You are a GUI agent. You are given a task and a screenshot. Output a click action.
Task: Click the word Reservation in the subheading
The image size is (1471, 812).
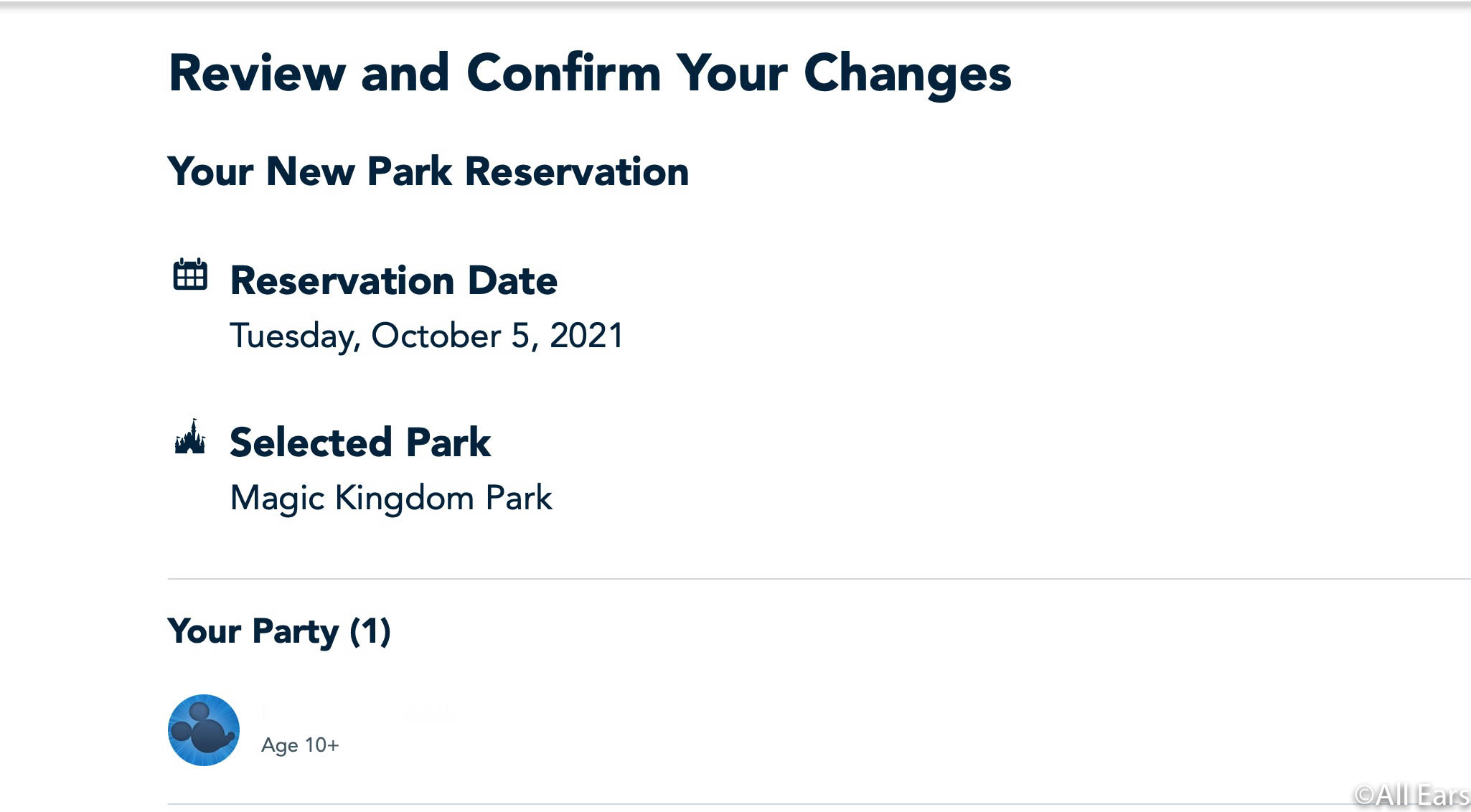(x=577, y=172)
